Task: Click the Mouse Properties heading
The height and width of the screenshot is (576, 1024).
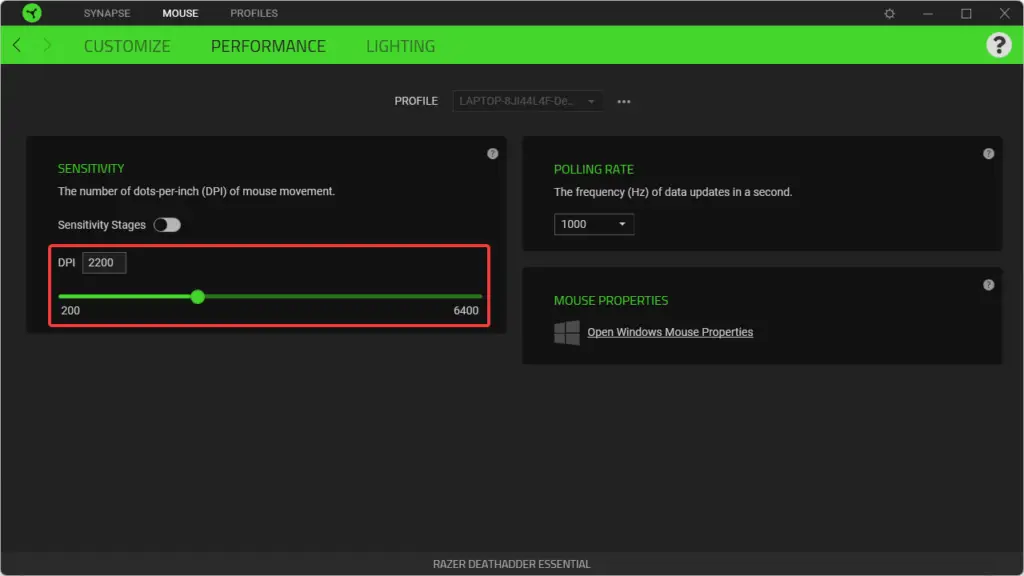Action: (611, 300)
